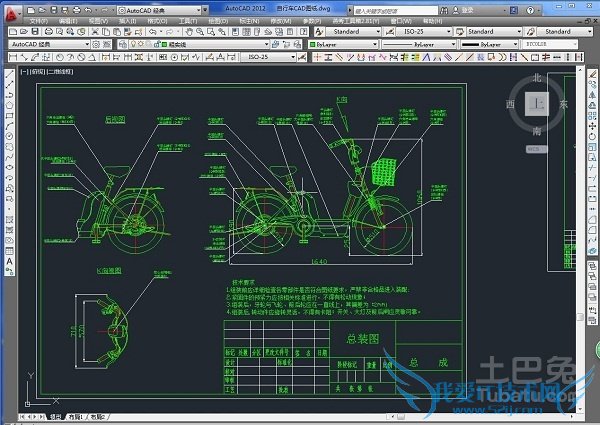Screen dimensions: 600x425
Task: Click the Tolerance dimension tool
Action: (x=163, y=57)
